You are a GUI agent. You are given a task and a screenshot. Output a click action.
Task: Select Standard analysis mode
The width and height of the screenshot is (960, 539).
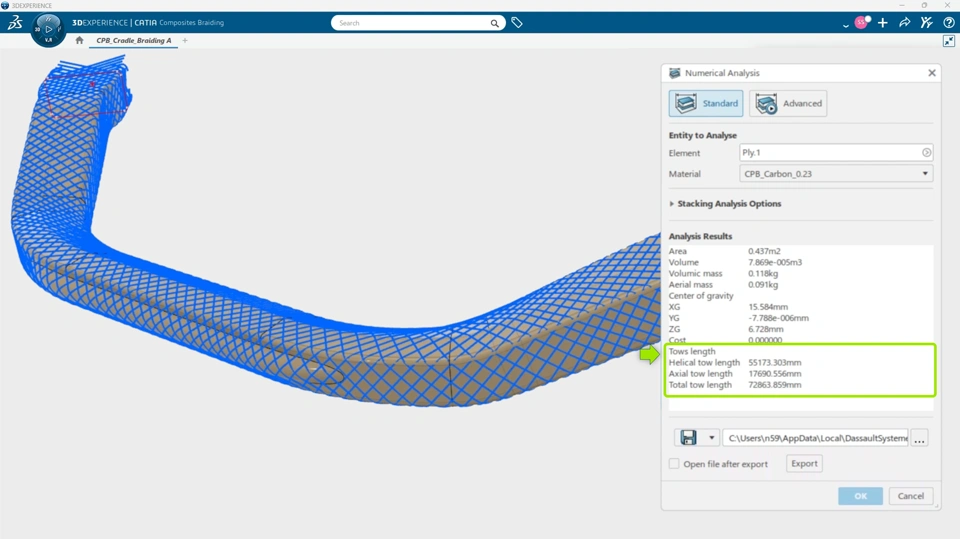point(706,104)
